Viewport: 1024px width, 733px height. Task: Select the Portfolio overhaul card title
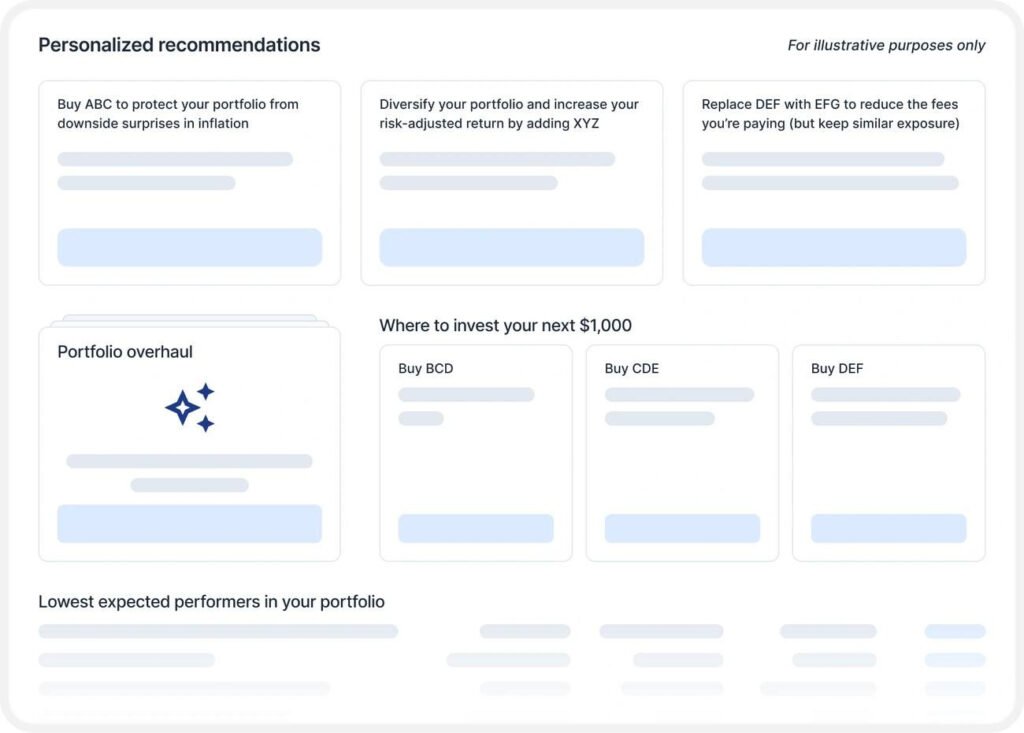point(125,352)
